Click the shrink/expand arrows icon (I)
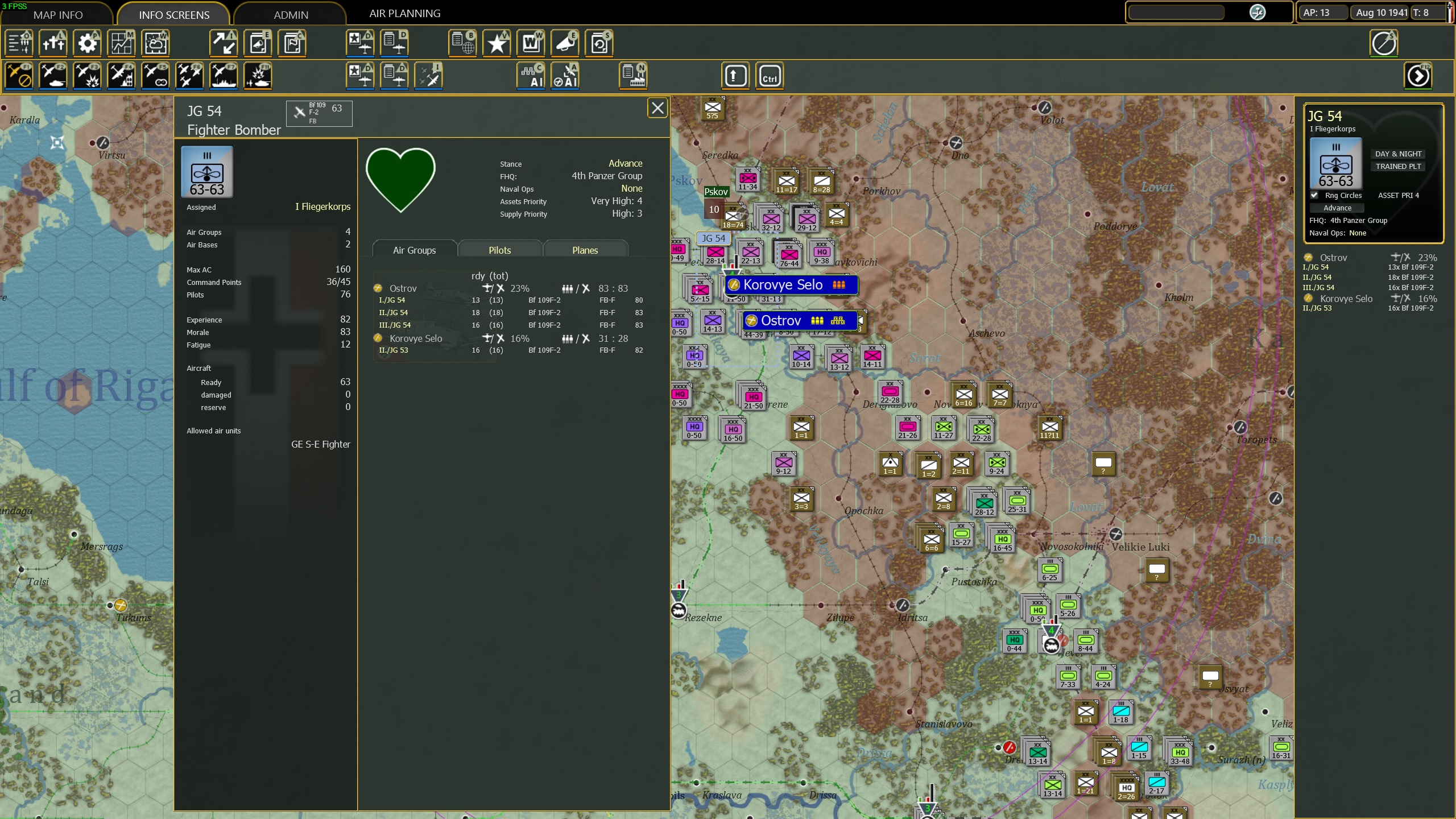 coord(224,43)
